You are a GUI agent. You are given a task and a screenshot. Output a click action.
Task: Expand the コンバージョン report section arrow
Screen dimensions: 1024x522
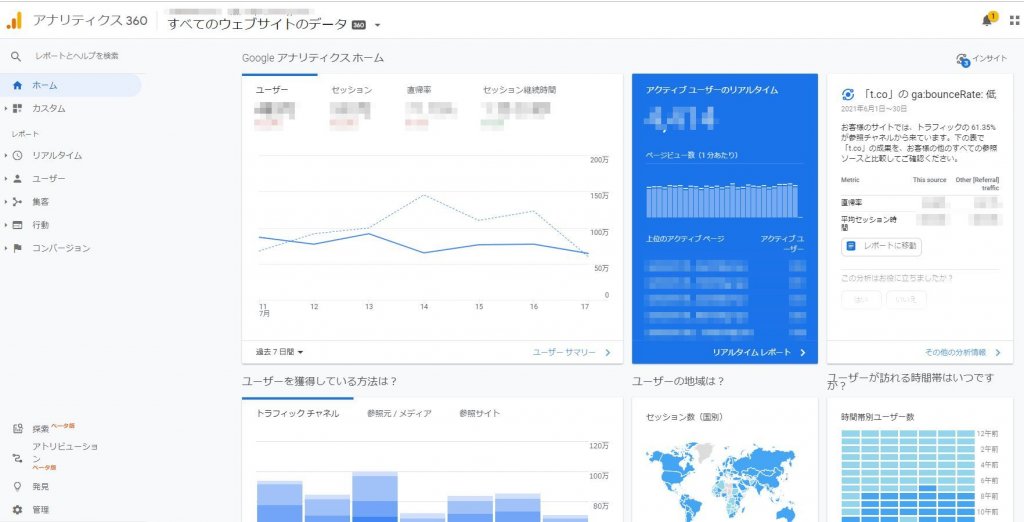pos(6,248)
